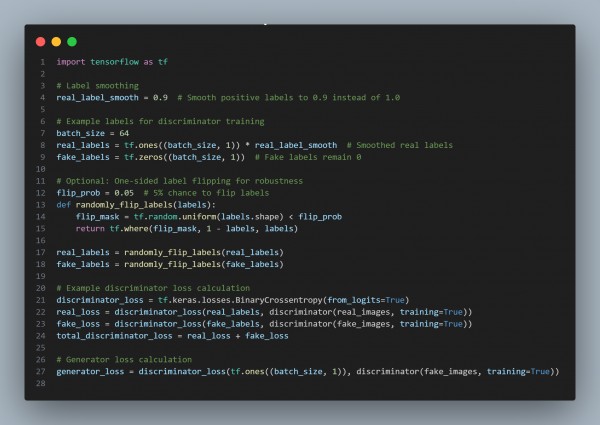
Task: Click line number 19 in gutter
Action: coord(41,276)
